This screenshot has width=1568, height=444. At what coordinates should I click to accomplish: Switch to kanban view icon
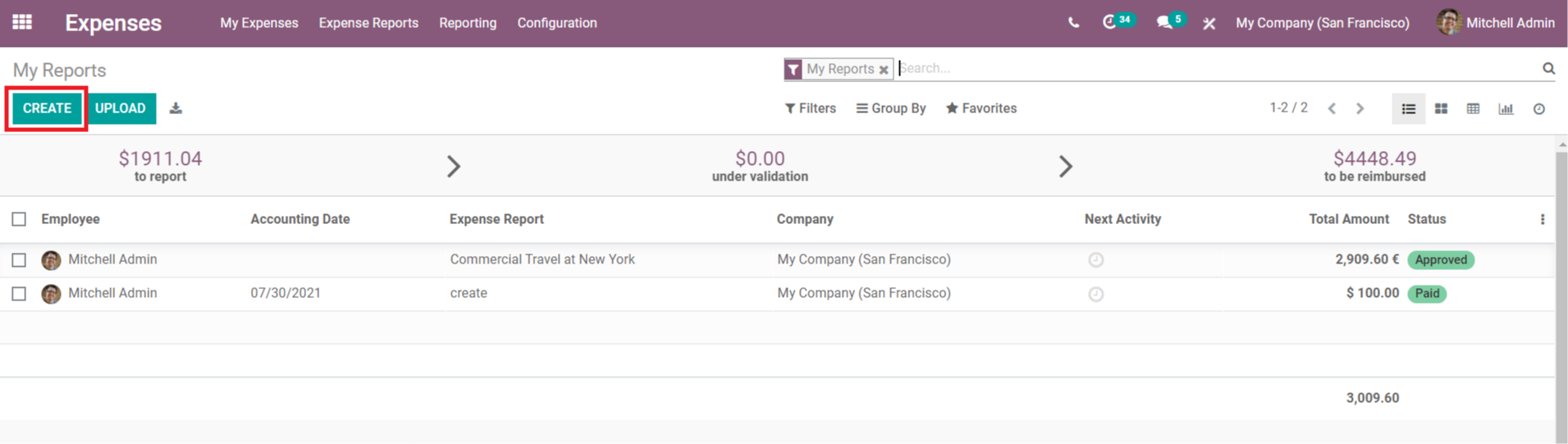[x=1441, y=108]
